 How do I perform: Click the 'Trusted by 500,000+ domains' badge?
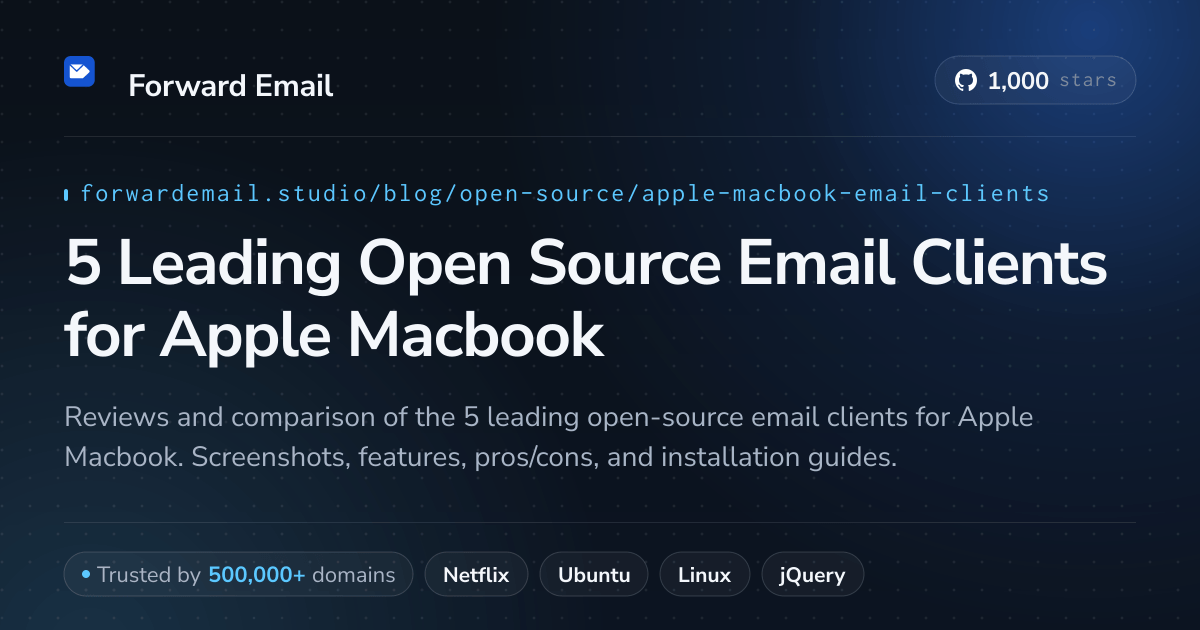(x=238, y=575)
